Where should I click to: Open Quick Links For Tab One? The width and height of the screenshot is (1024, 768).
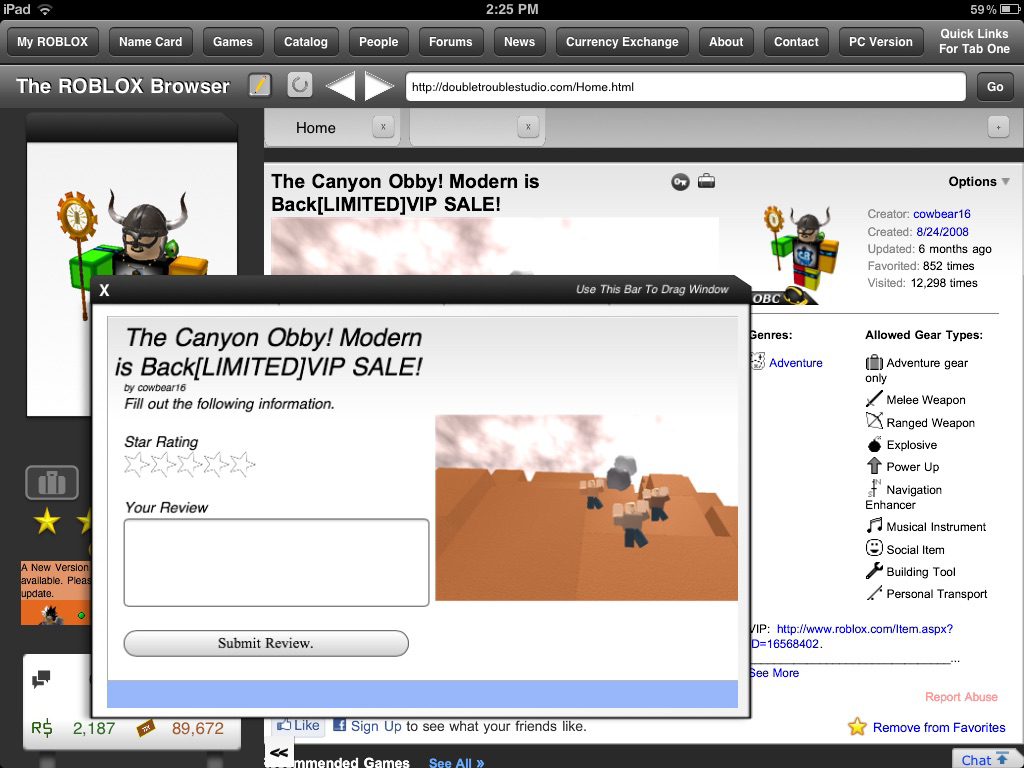[x=974, y=41]
